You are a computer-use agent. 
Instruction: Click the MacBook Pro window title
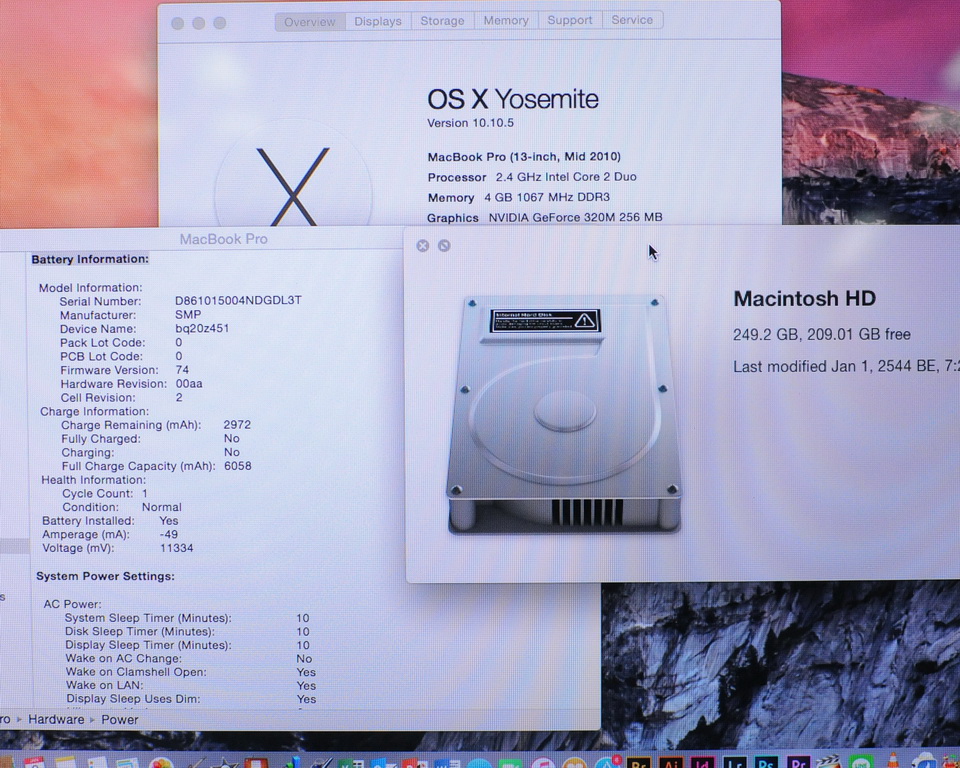click(223, 239)
